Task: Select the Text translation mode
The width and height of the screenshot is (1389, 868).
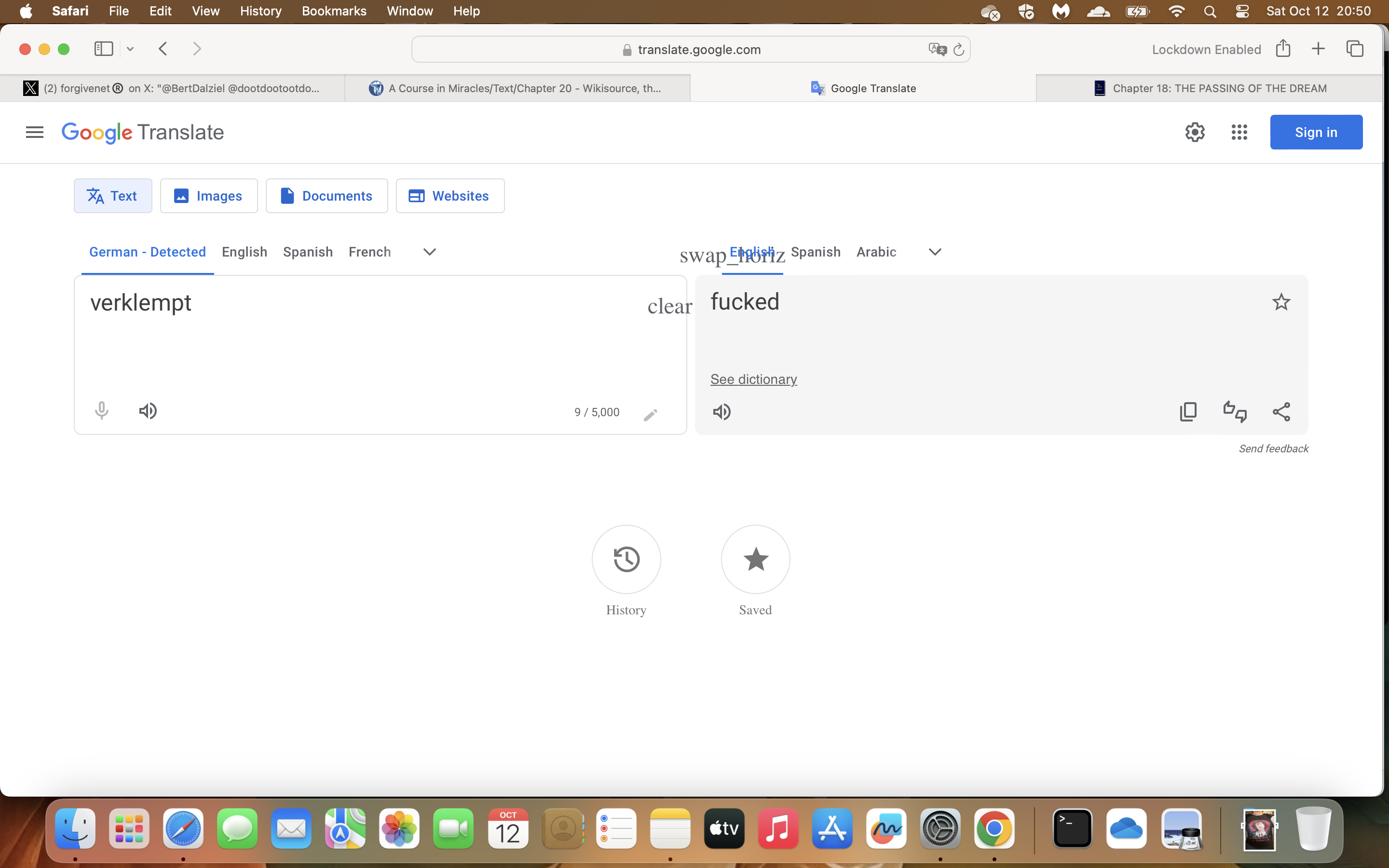Action: [x=112, y=196]
